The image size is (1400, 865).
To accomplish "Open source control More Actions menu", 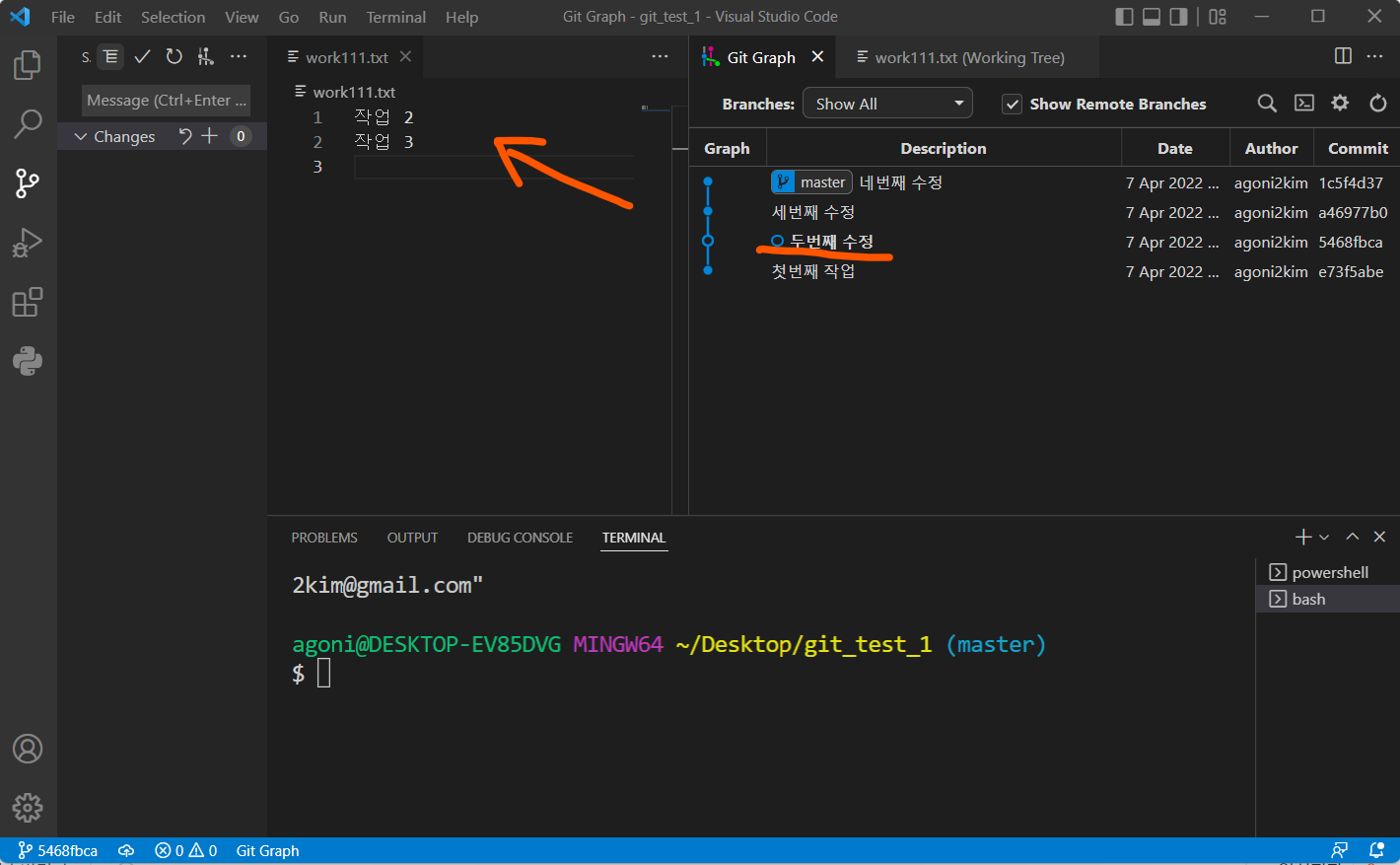I will coord(239,57).
